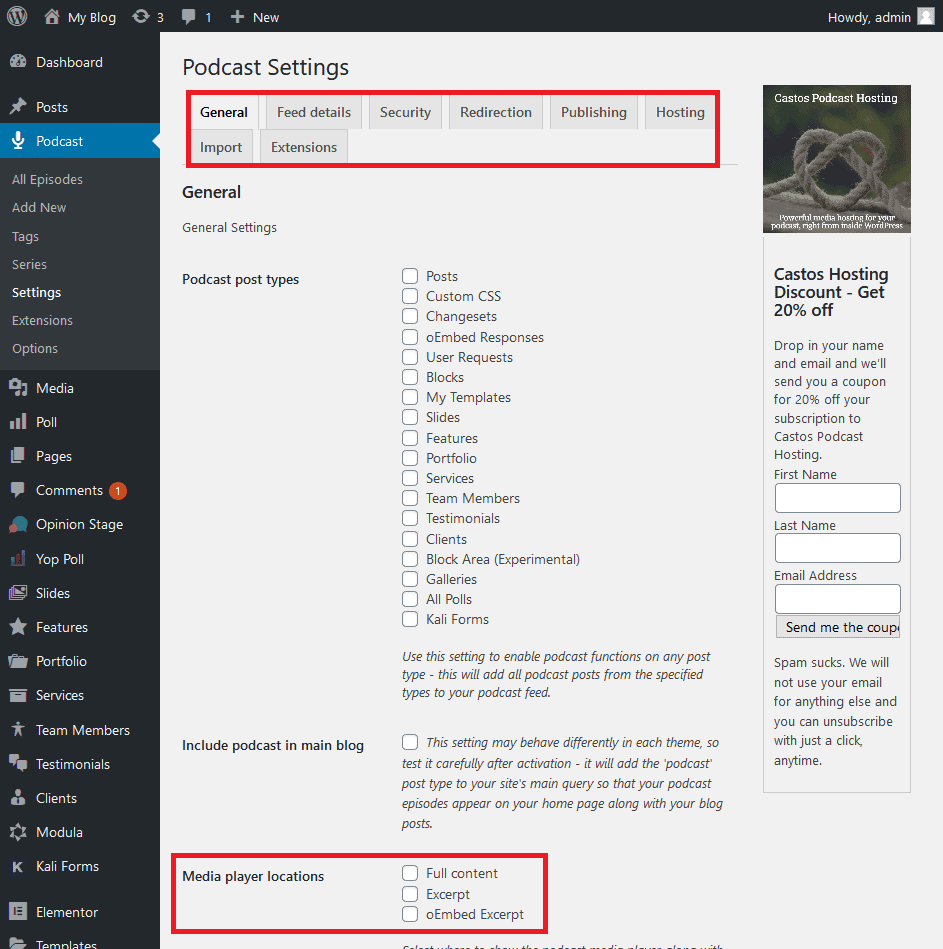Enable Posts as a podcast post type
Screen dimensions: 943x949
pyautogui.click(x=409, y=276)
